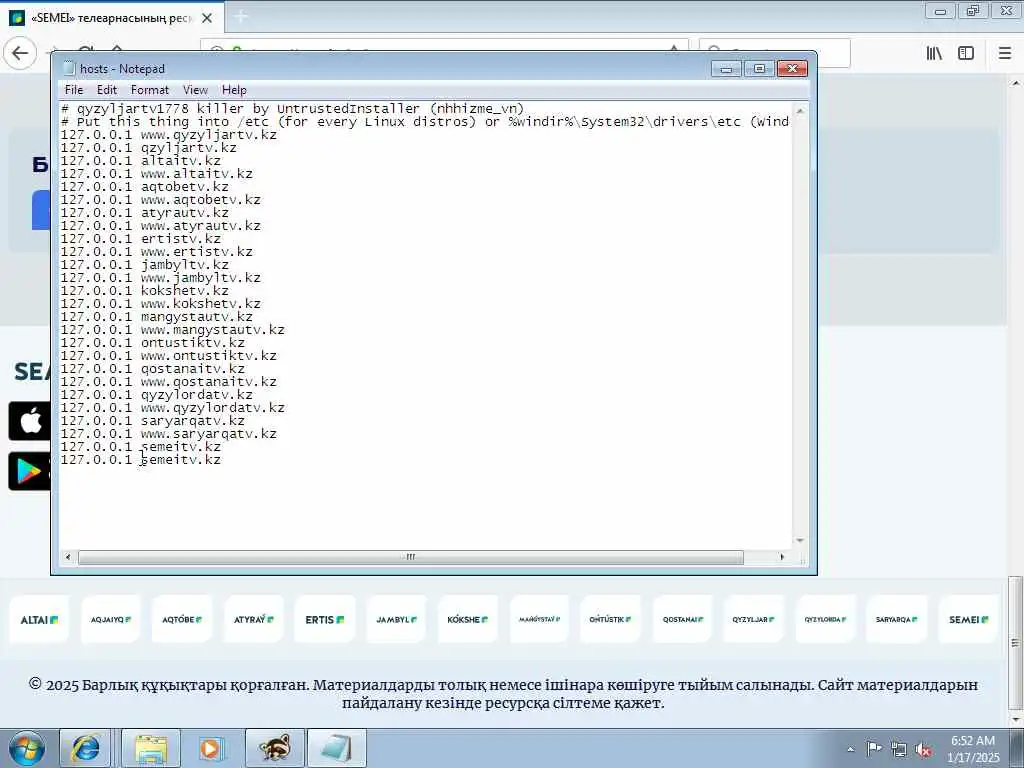
Task: Click line '127.0.0.1 www.saryarqatv.kz'
Action: click(x=168, y=434)
